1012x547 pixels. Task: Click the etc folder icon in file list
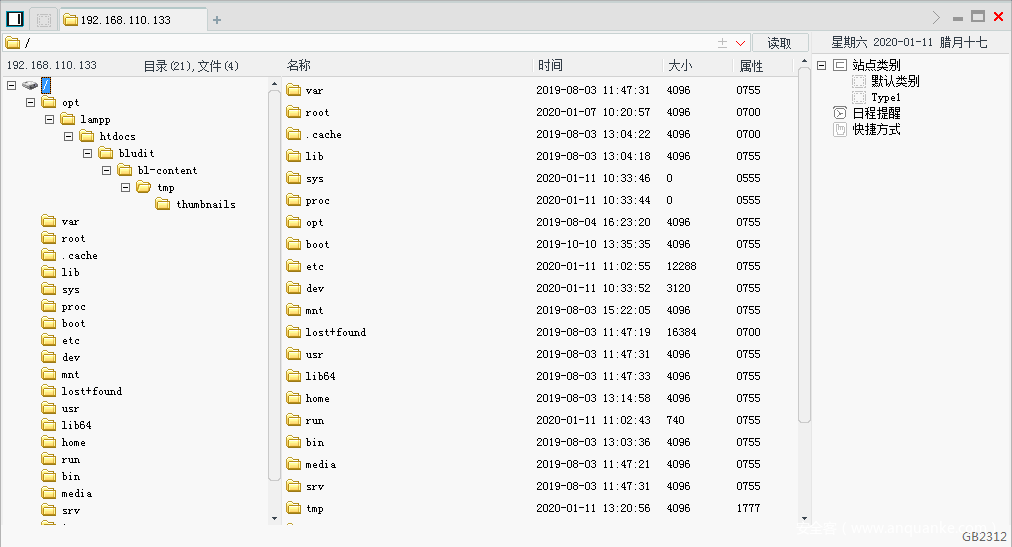(x=294, y=266)
